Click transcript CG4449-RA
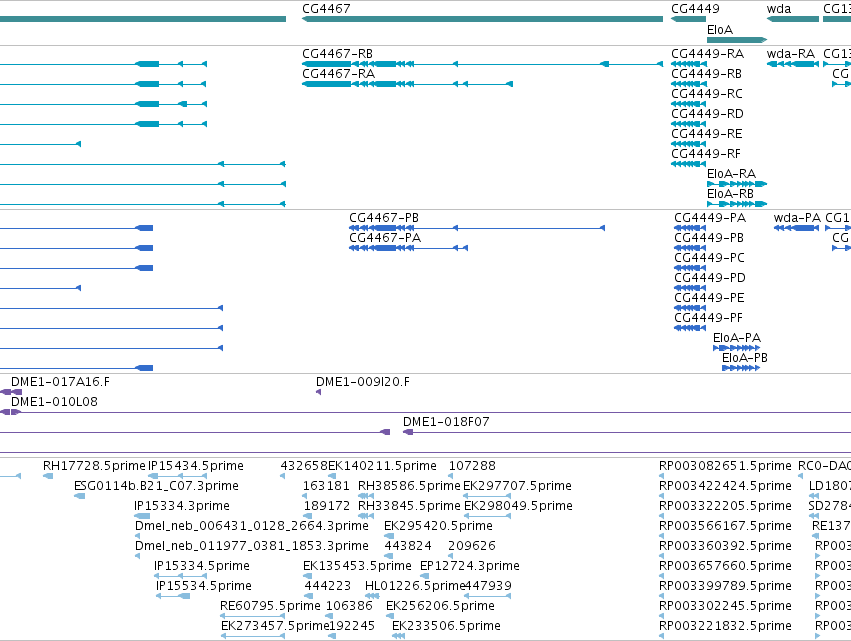 pos(689,64)
